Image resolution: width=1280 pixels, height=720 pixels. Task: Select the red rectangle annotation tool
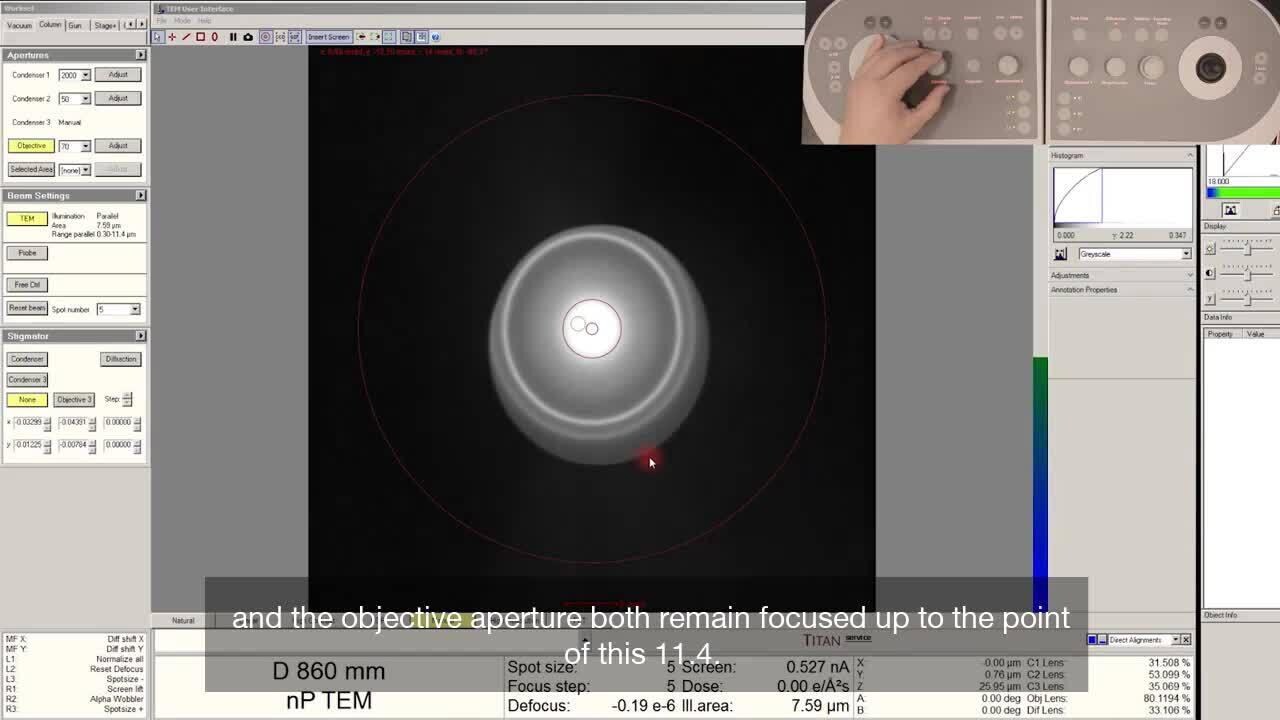tap(200, 37)
